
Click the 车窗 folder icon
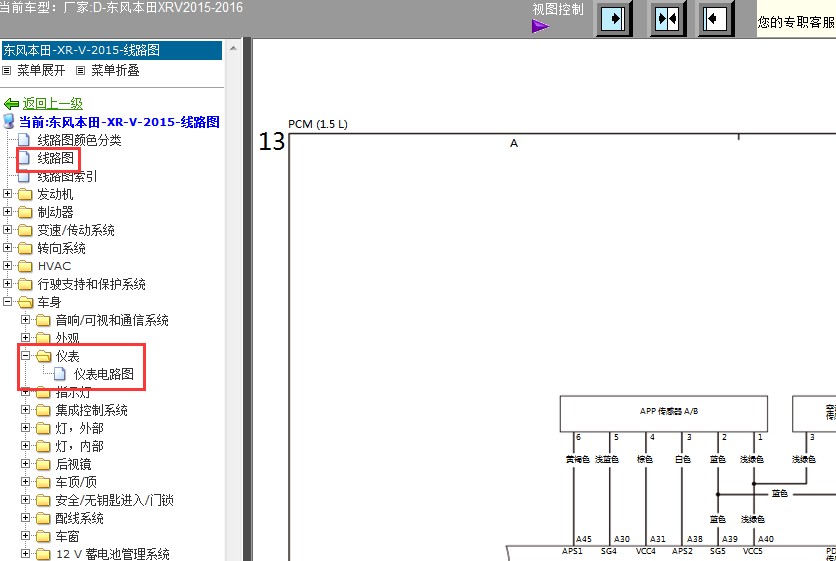tap(43, 536)
